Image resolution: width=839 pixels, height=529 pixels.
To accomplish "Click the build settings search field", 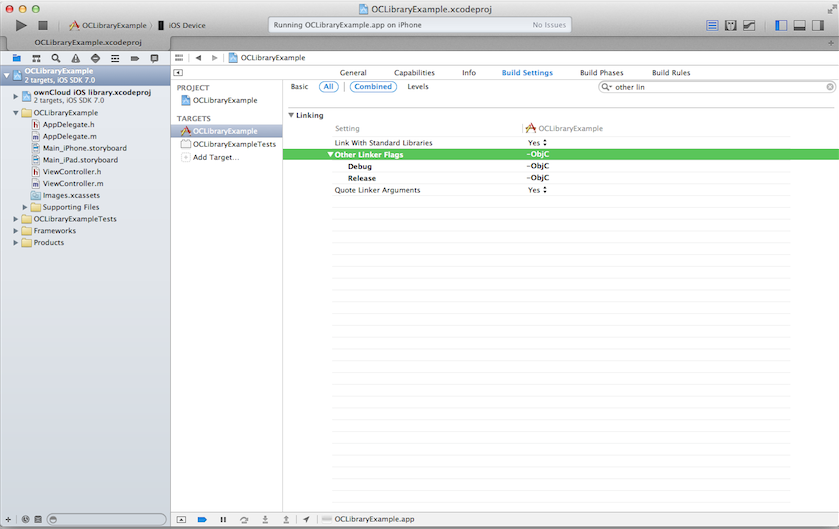I will click(717, 87).
